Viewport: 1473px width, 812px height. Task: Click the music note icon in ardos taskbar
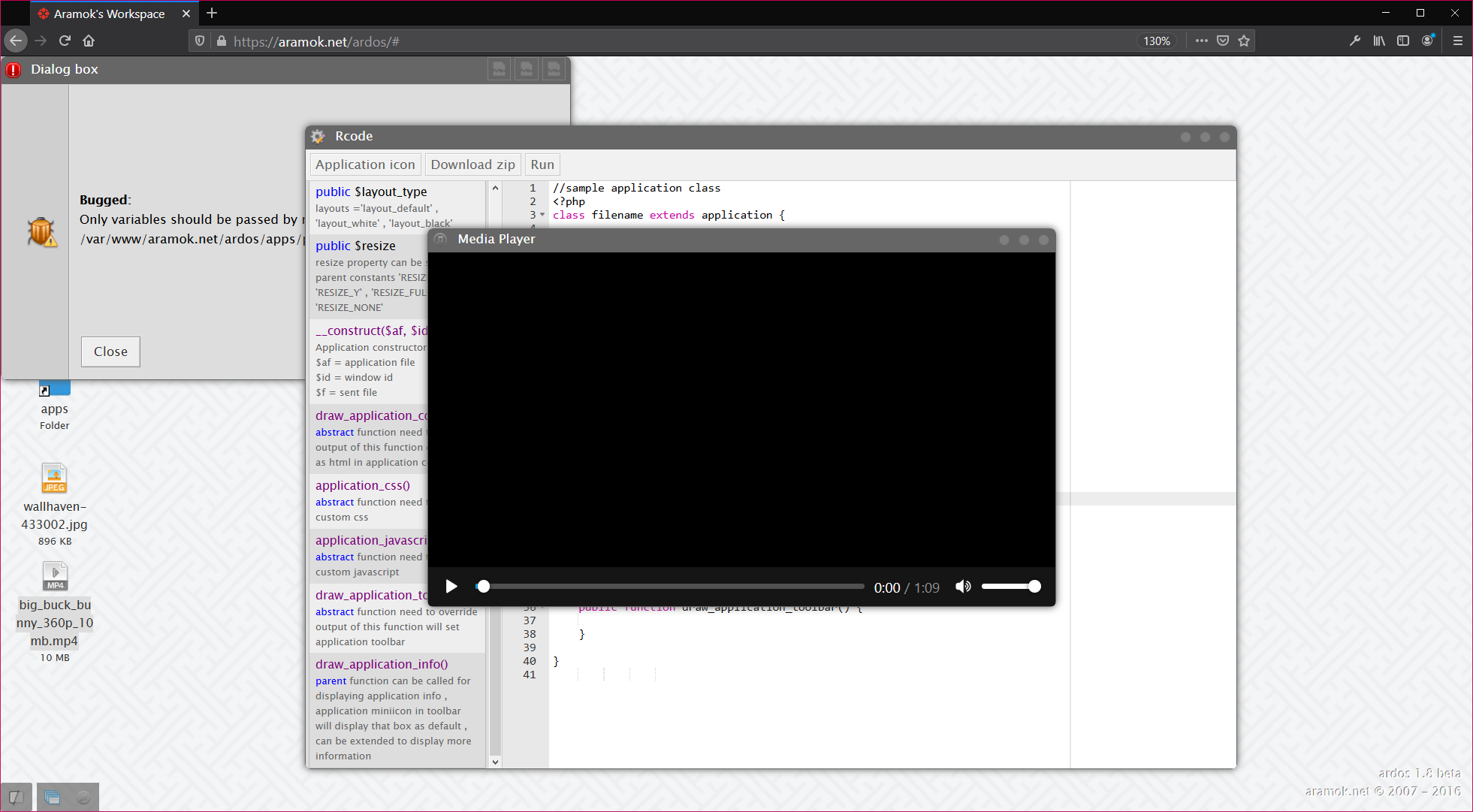pos(83,797)
